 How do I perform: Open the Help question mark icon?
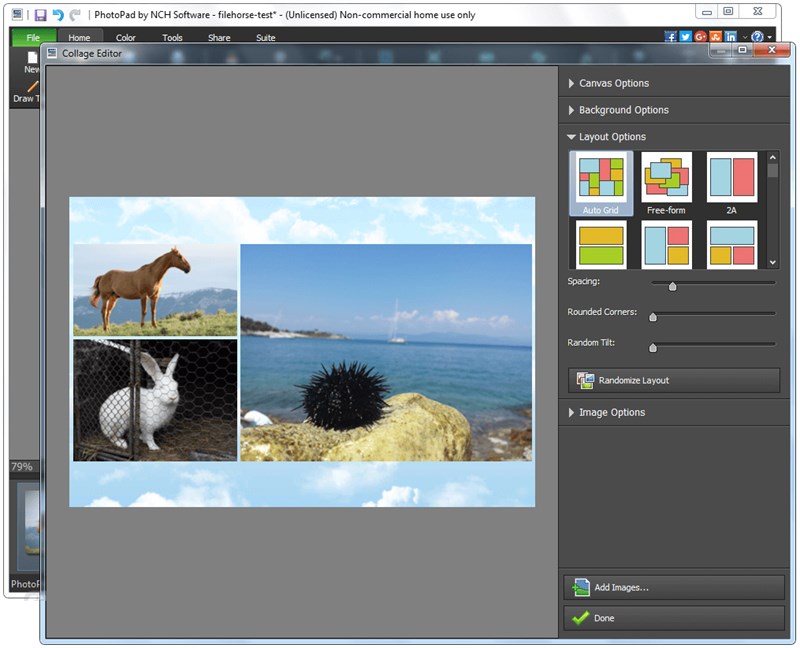pos(757,37)
